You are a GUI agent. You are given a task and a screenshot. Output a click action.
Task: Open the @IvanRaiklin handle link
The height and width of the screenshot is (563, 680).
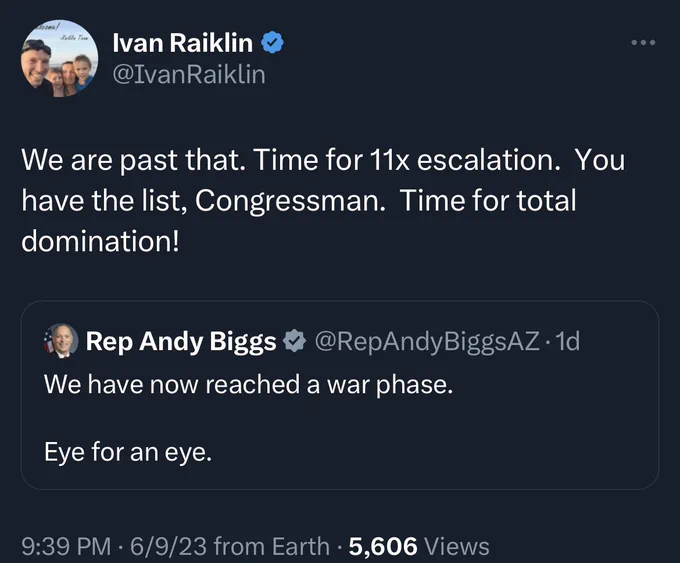click(x=189, y=75)
